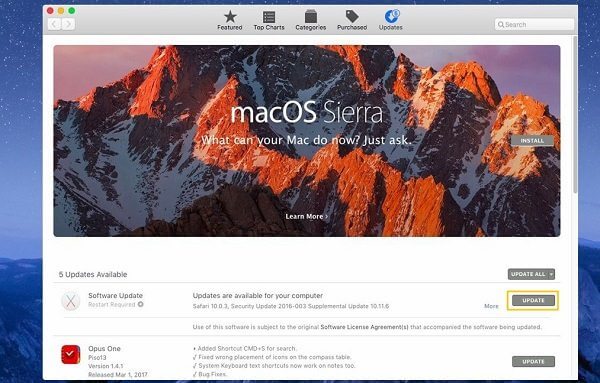The width and height of the screenshot is (600, 383).
Task: Select the "5 Updates Available" heading
Action: point(93,274)
